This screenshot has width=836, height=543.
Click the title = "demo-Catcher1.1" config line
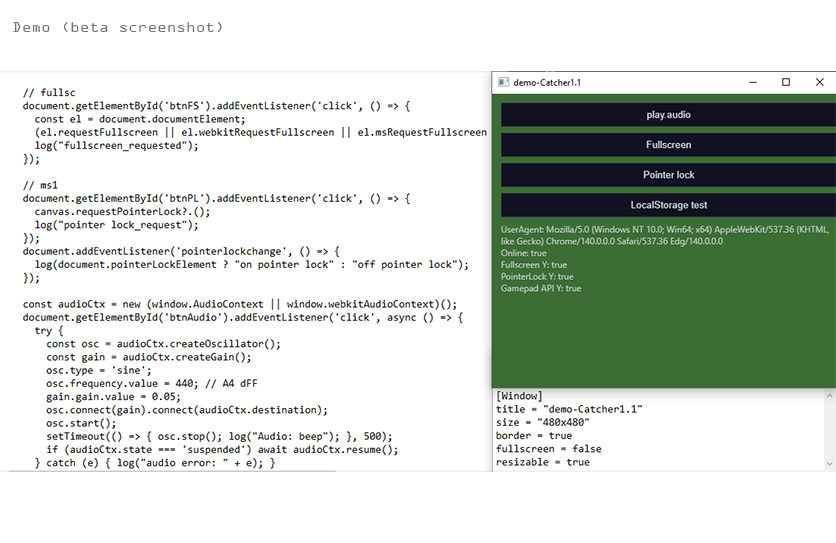coord(569,409)
